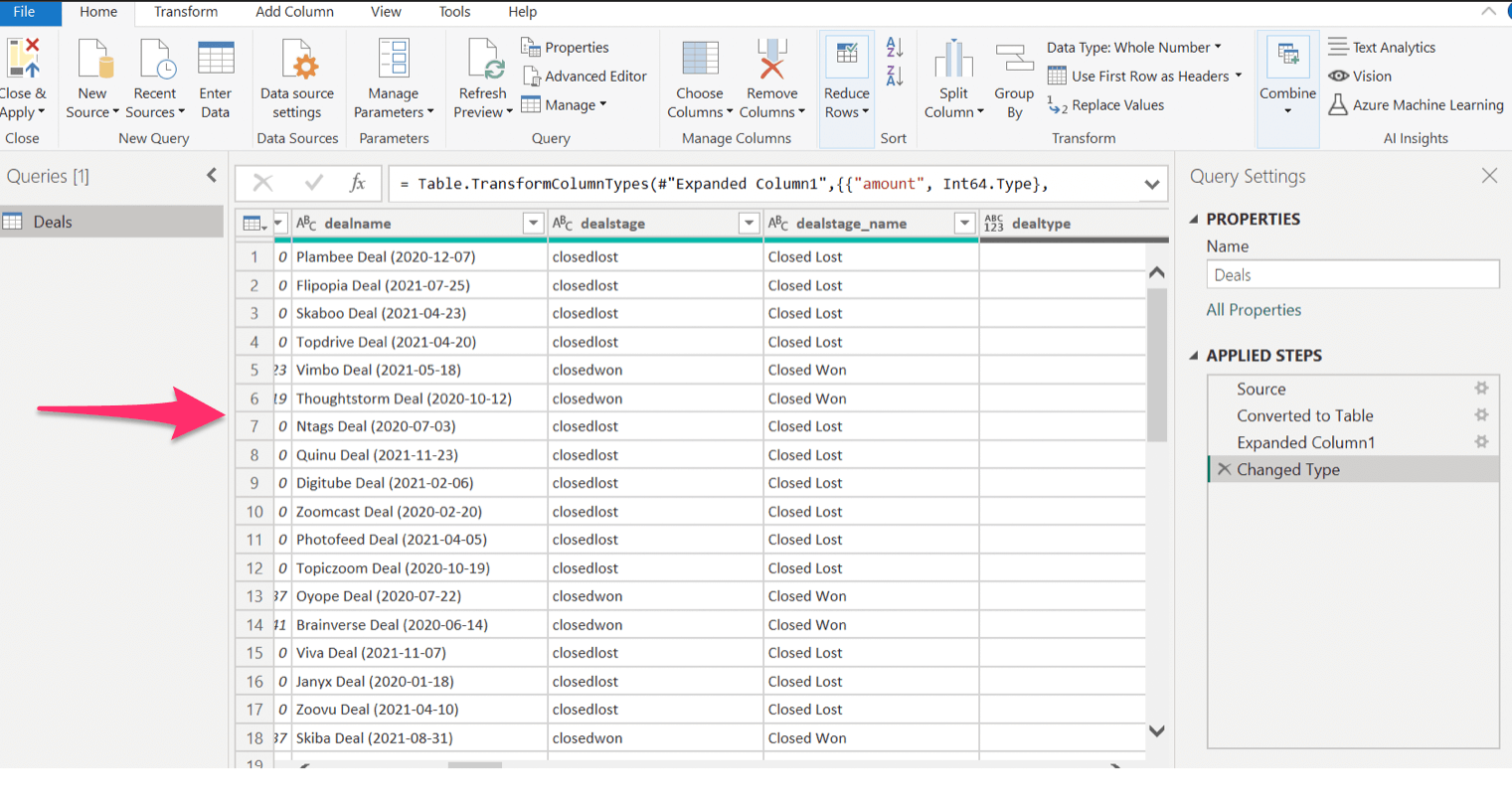Open Converted to Table step gear
The image size is (1512, 802).
pyautogui.click(x=1481, y=415)
